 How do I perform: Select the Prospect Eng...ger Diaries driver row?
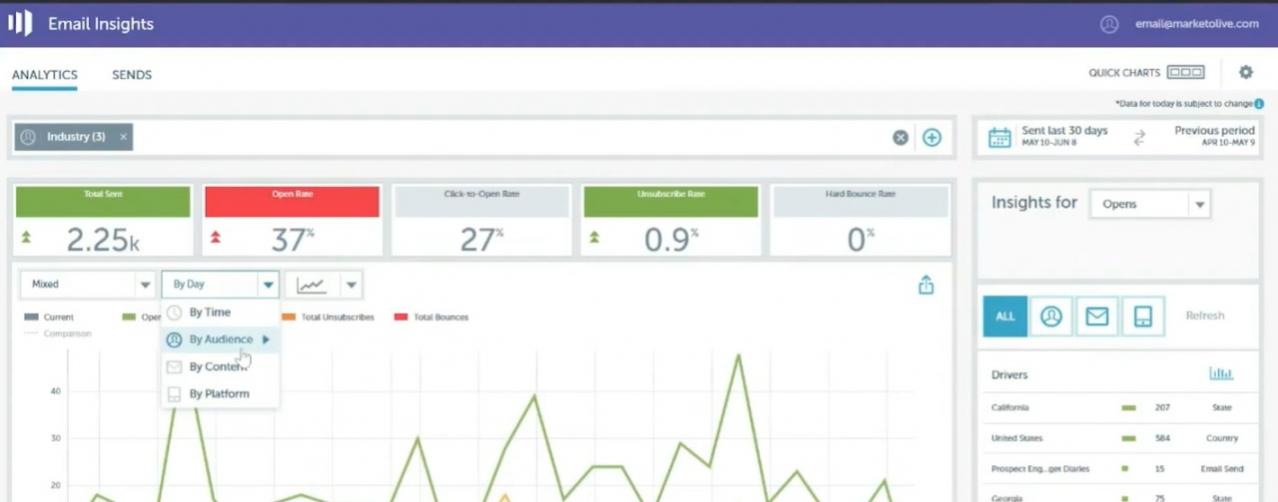point(1116,468)
